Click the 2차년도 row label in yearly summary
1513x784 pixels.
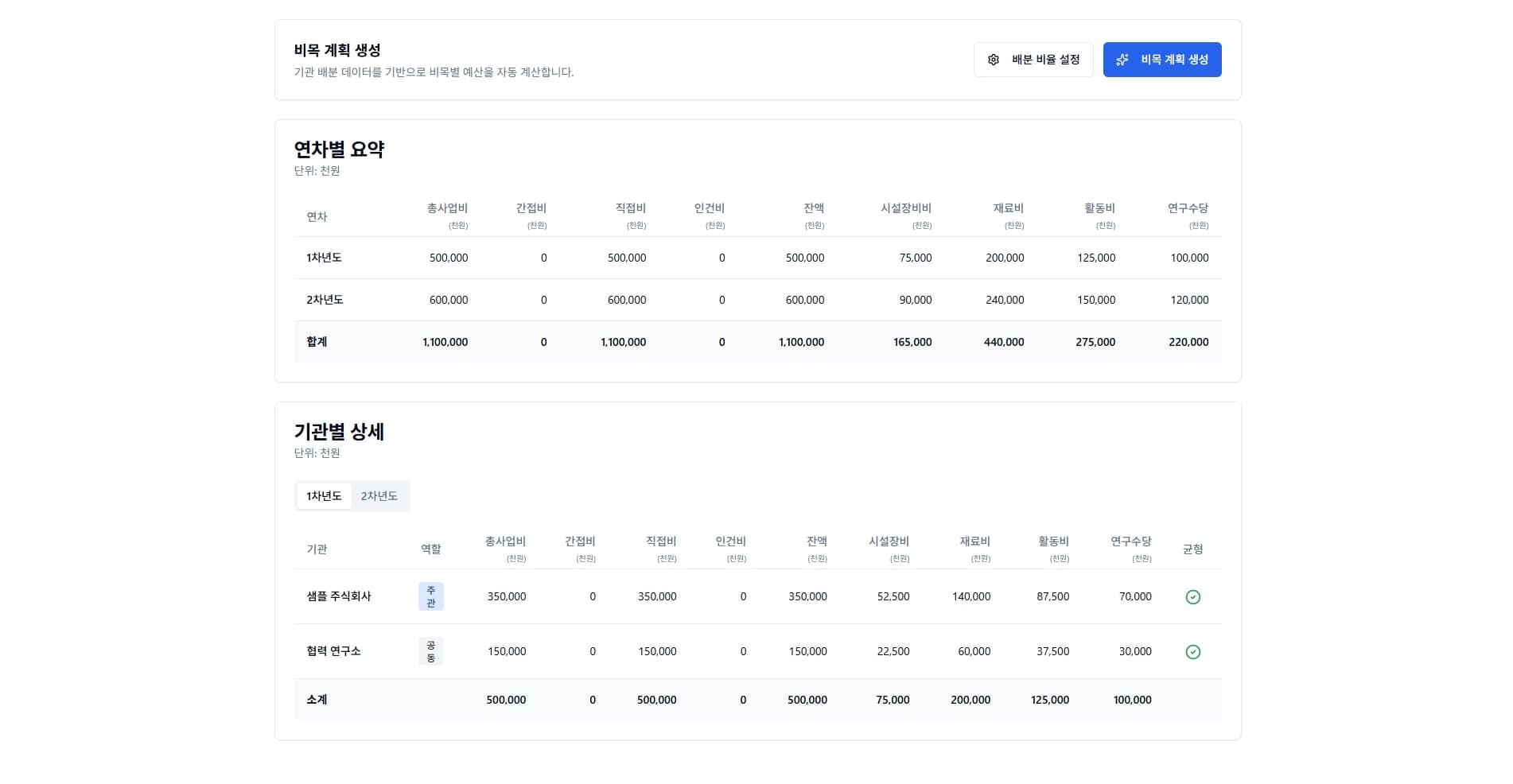325,300
